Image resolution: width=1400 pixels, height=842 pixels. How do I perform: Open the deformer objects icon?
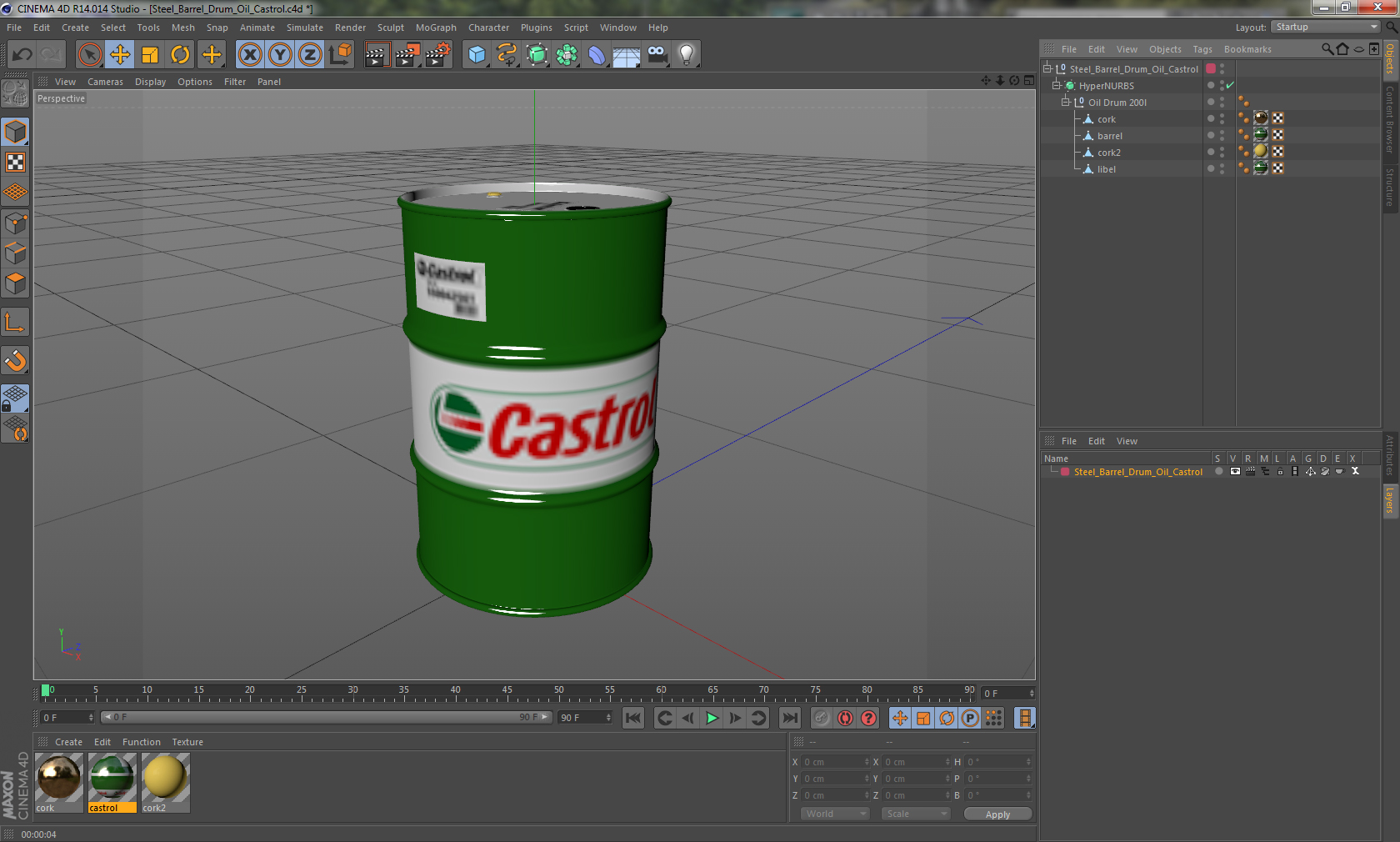coord(597,55)
